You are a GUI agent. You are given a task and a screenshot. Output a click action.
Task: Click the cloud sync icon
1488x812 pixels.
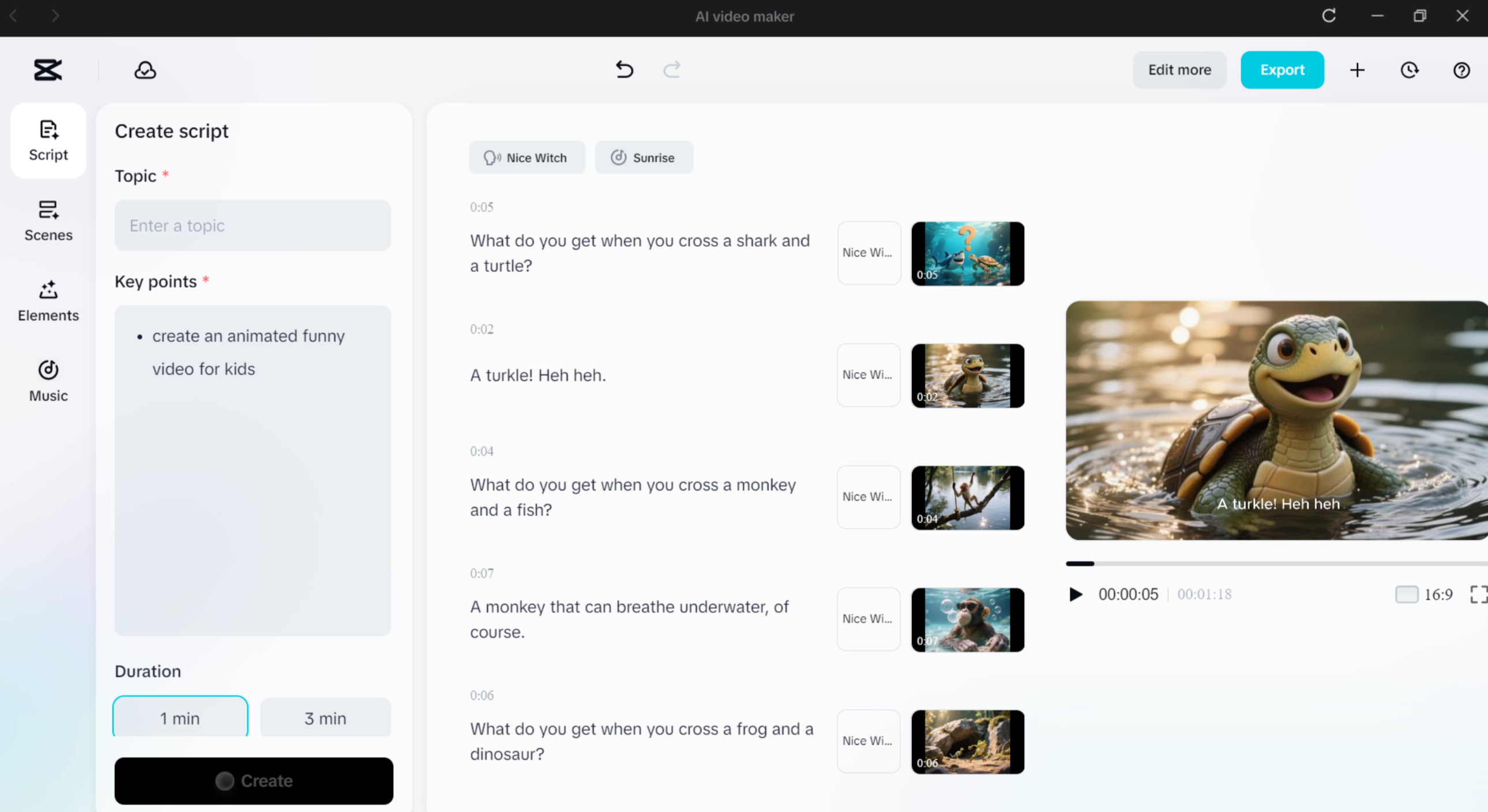click(x=145, y=70)
